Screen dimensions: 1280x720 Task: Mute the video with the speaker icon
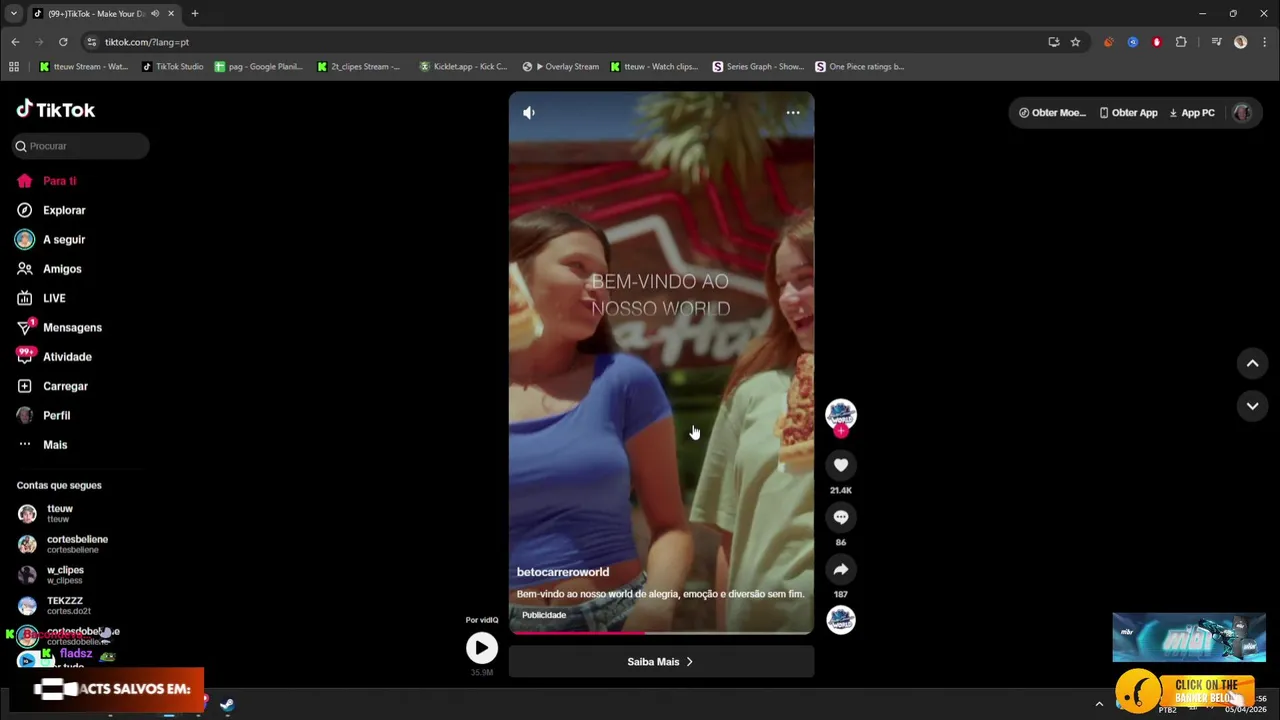click(x=529, y=113)
